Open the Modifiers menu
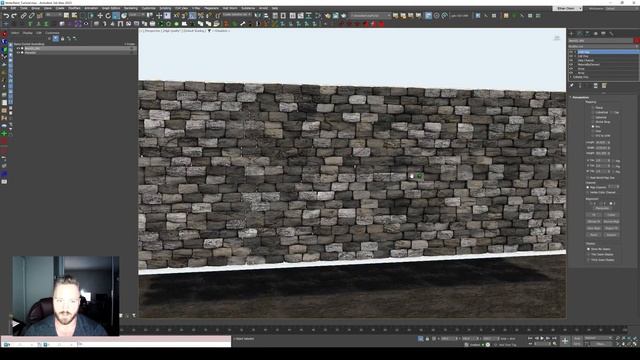Viewport: 640px width, 360px height. point(74,8)
